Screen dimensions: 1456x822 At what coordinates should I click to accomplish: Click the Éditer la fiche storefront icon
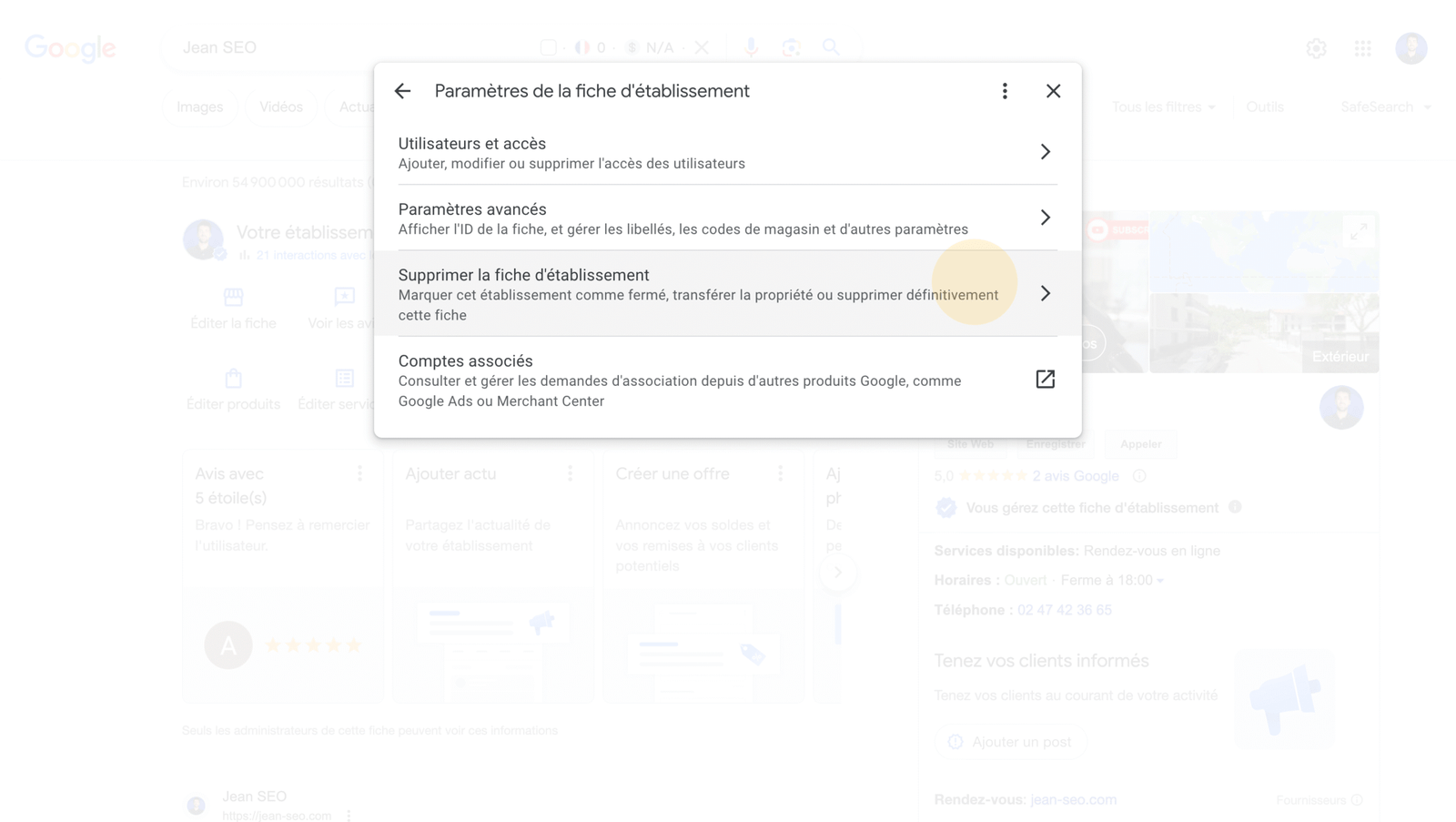pyautogui.click(x=234, y=297)
